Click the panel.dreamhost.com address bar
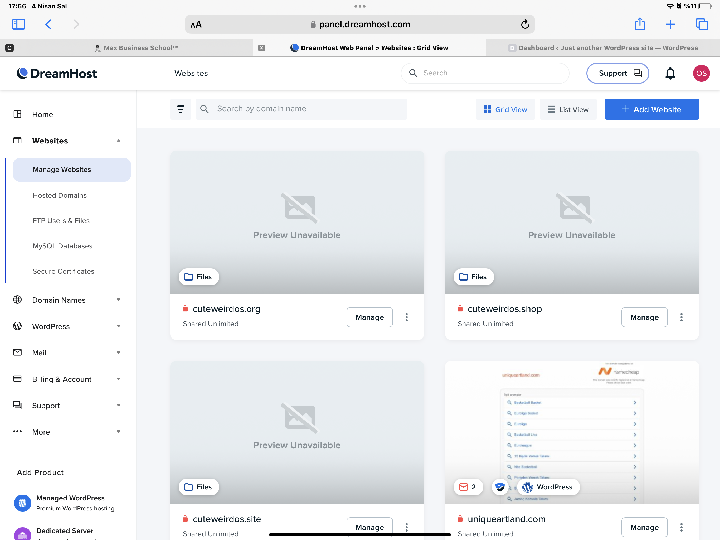Image resolution: width=720 pixels, height=540 pixels. tap(360, 24)
